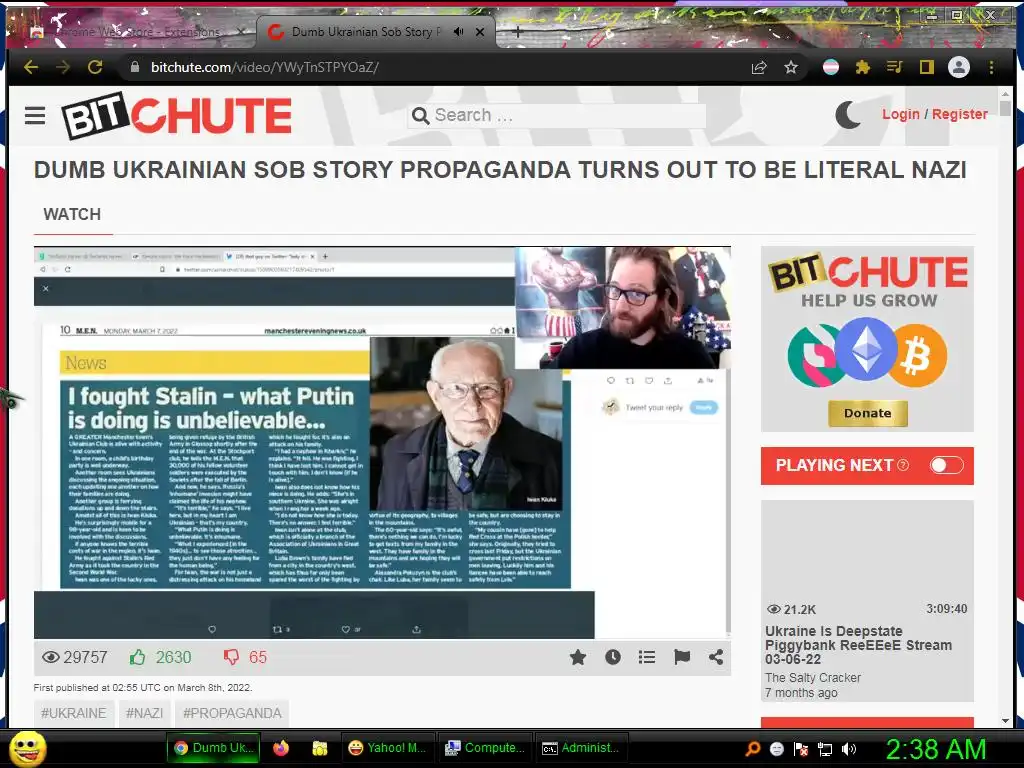Flag the video with flag icon

point(682,657)
